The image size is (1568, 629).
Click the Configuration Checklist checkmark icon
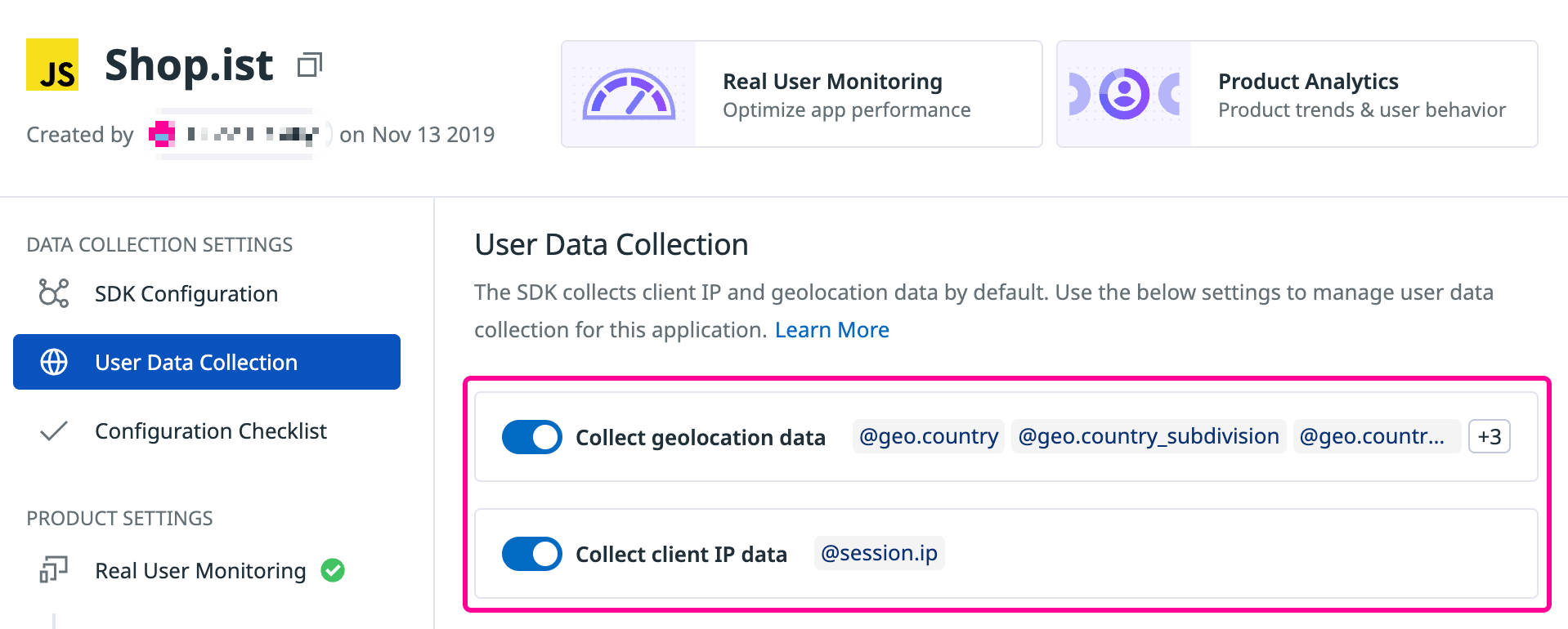(x=54, y=430)
